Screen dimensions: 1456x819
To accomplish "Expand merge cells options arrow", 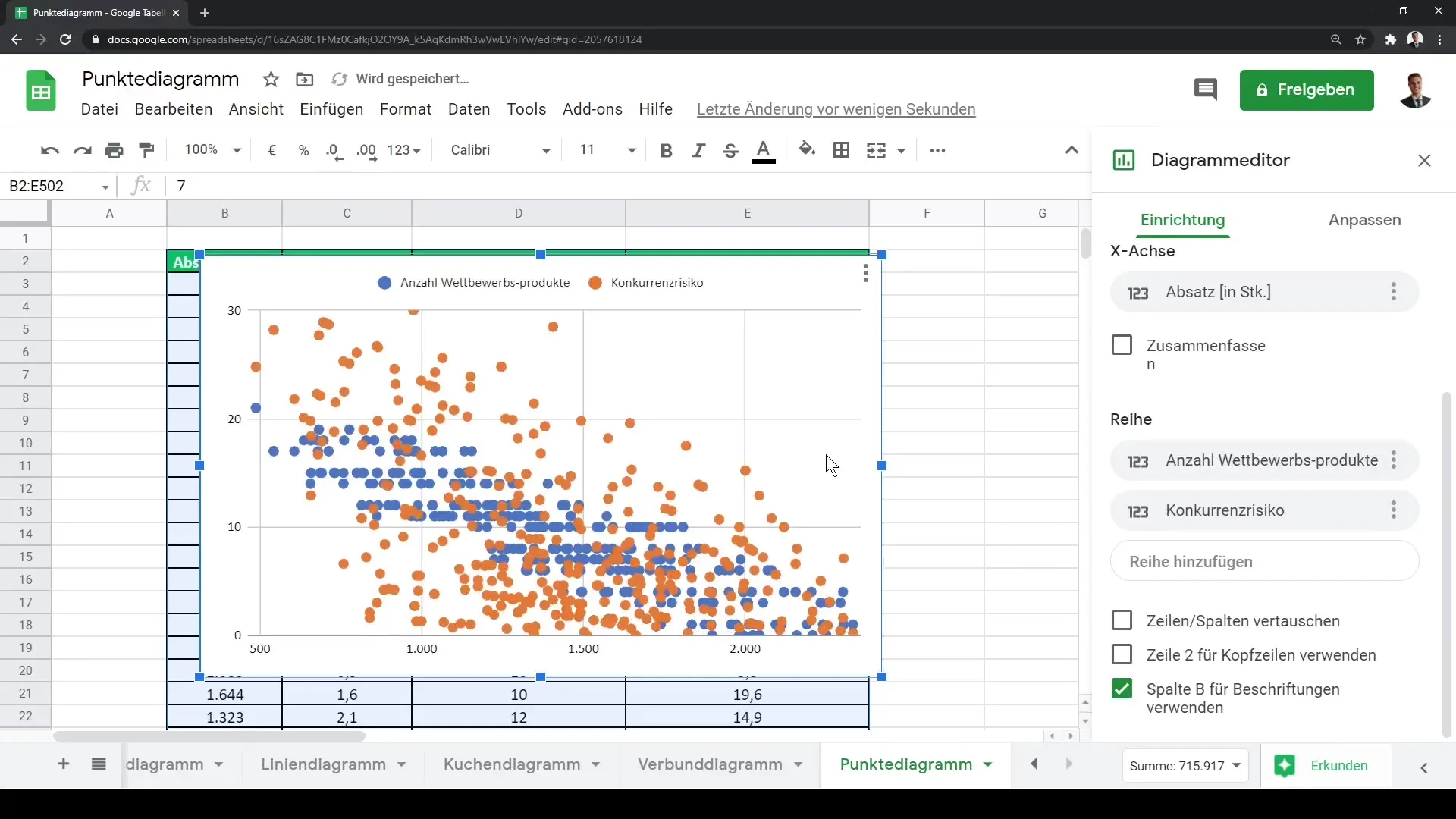I will coord(902,150).
